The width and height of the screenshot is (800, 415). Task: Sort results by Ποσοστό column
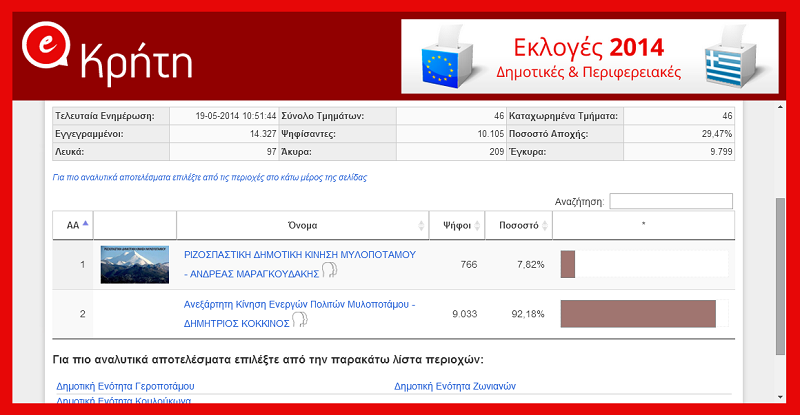(518, 225)
